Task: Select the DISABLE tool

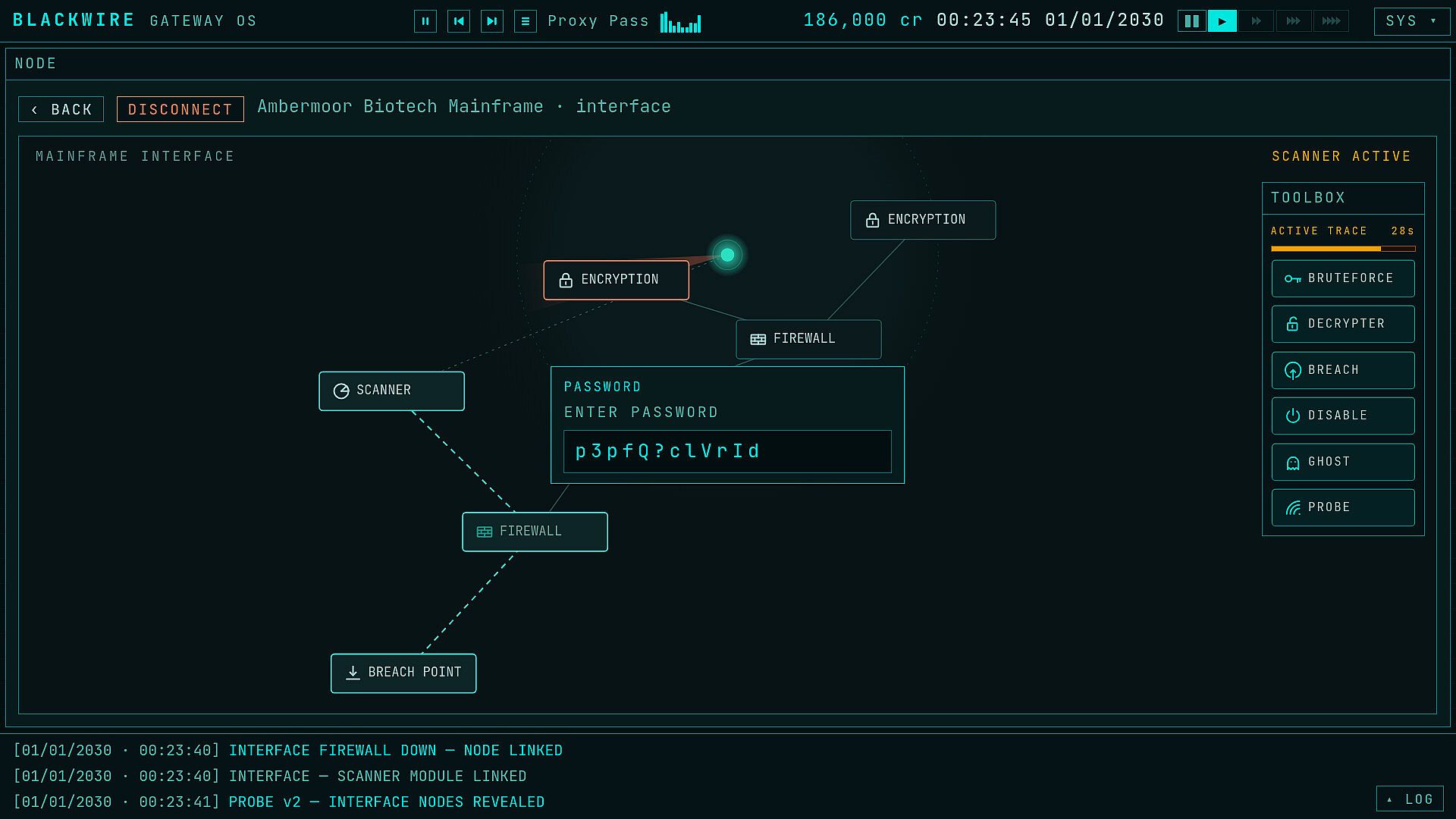Action: [x=1343, y=416]
